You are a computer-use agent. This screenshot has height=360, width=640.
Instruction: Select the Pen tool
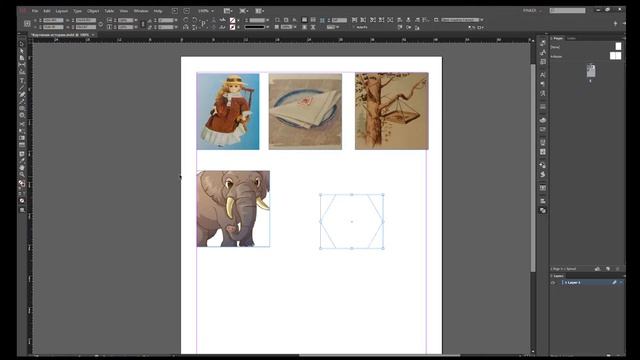22,94
